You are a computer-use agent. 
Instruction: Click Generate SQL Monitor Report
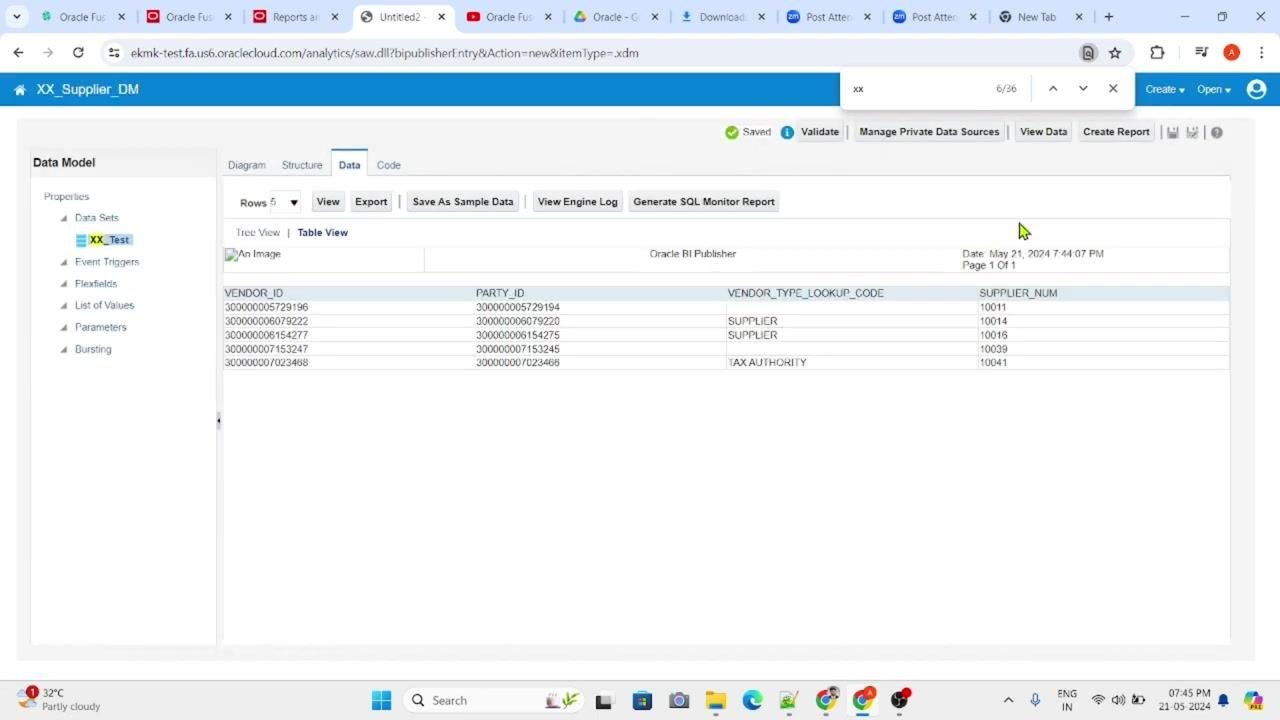tap(704, 202)
